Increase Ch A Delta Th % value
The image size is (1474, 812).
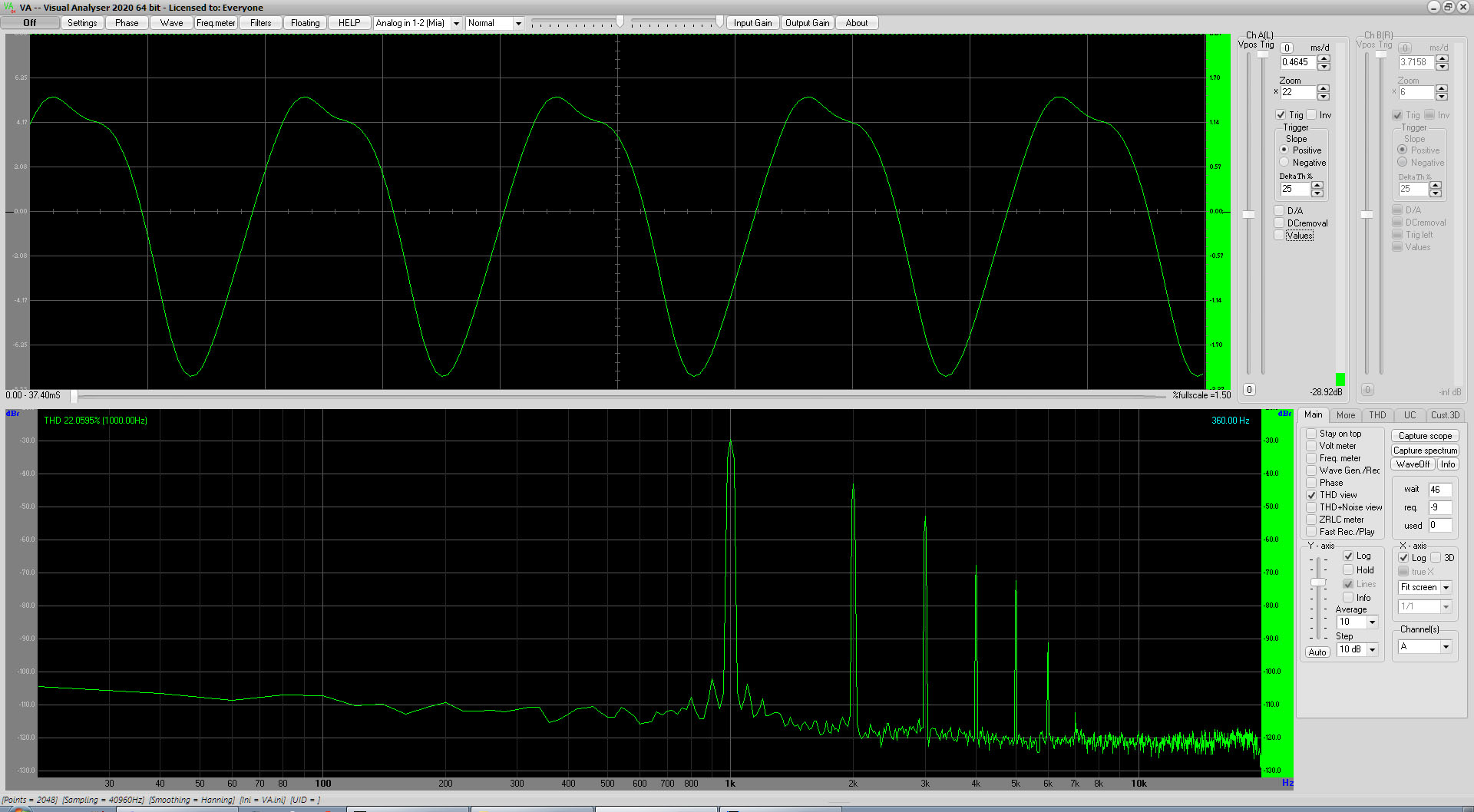click(1317, 185)
